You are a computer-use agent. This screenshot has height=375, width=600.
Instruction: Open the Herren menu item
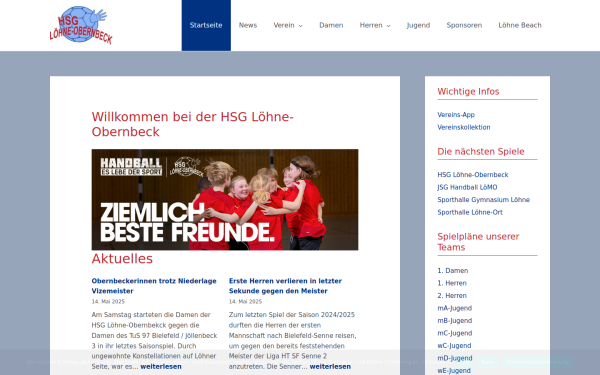[371, 25]
